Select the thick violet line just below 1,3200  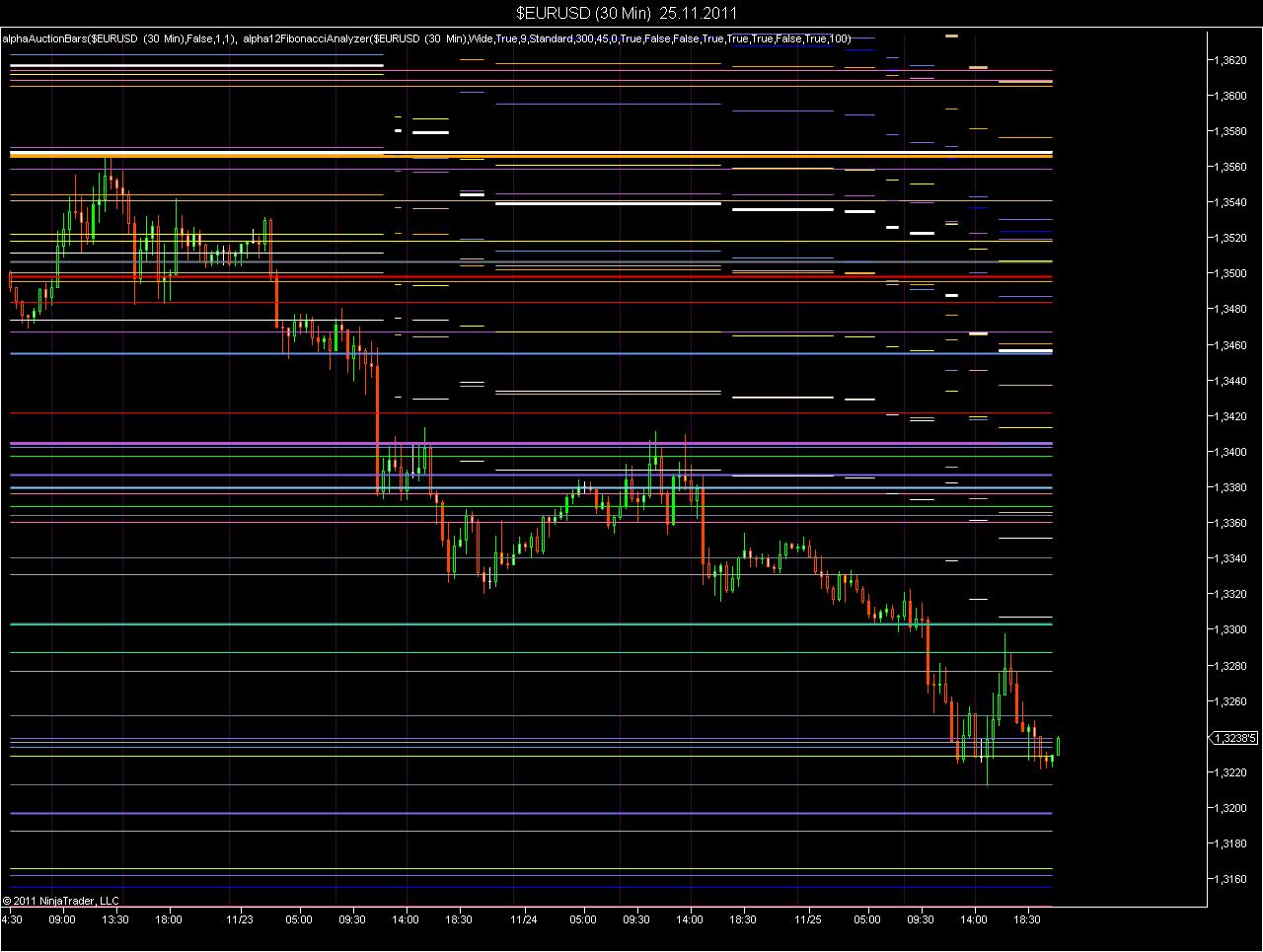tap(531, 813)
